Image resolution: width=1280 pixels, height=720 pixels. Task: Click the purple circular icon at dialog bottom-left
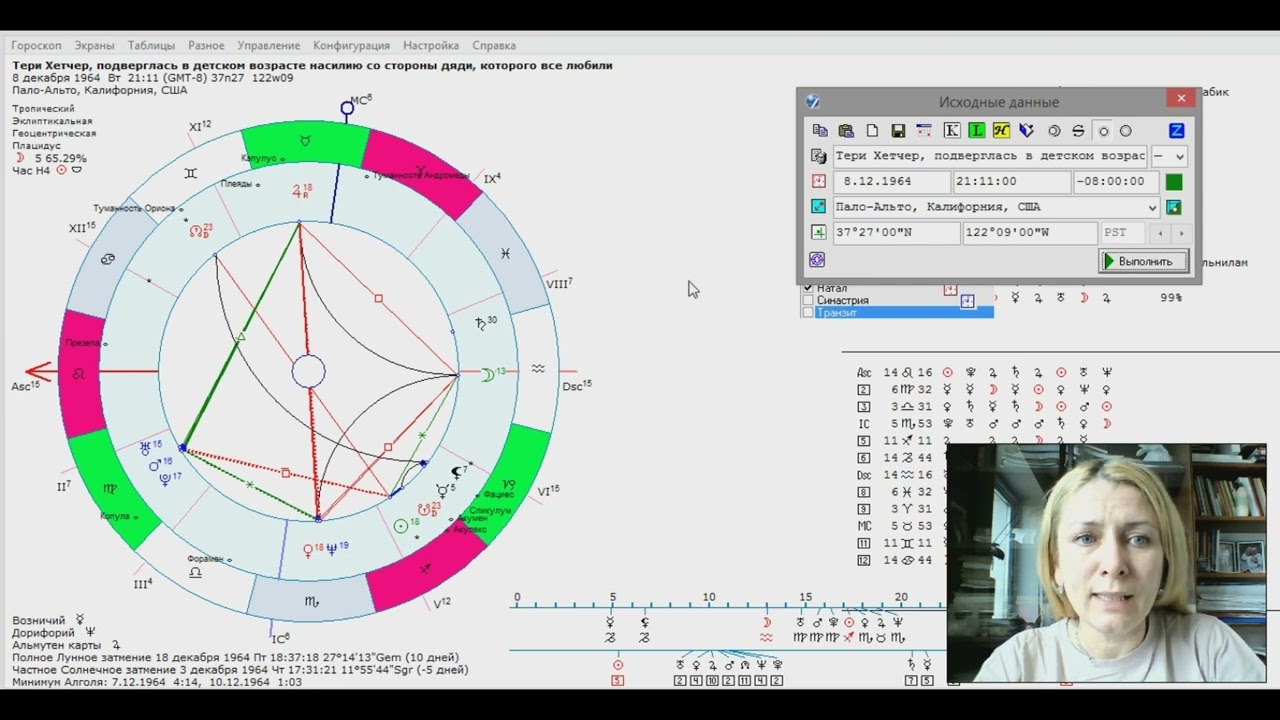[x=817, y=260]
